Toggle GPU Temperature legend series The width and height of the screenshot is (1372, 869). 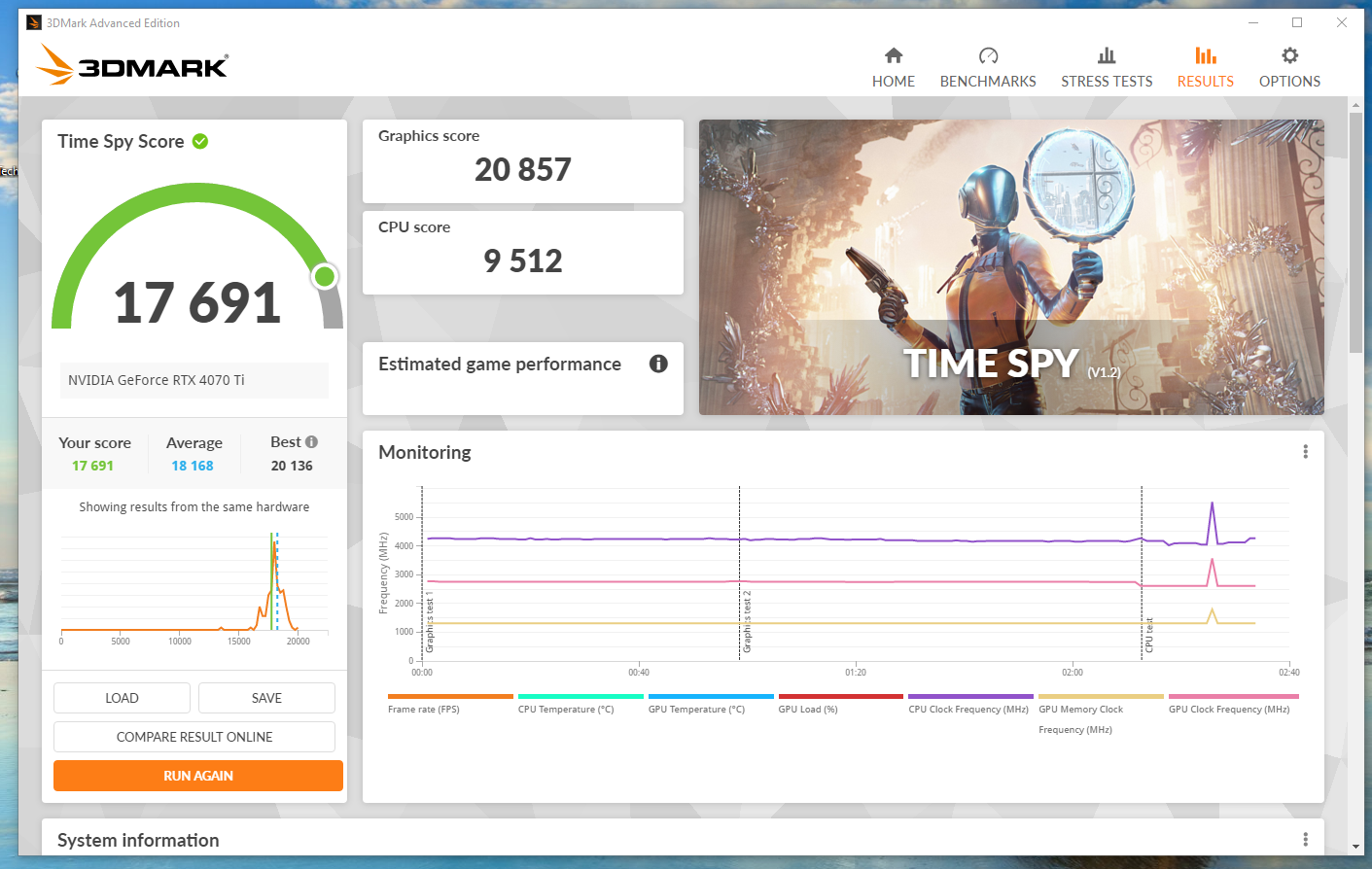pyautogui.click(x=710, y=704)
